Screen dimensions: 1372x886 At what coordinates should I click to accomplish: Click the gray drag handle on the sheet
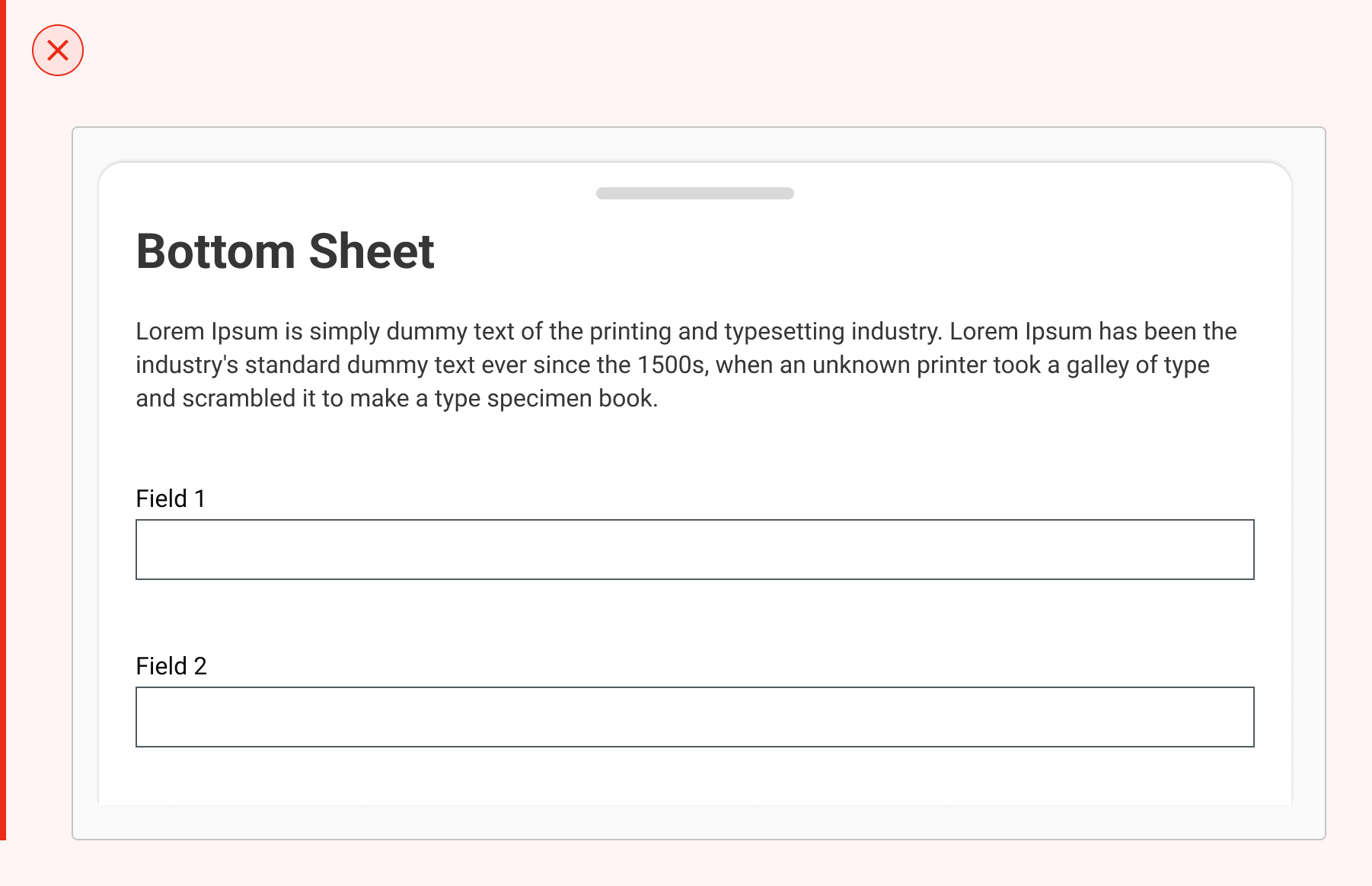694,193
